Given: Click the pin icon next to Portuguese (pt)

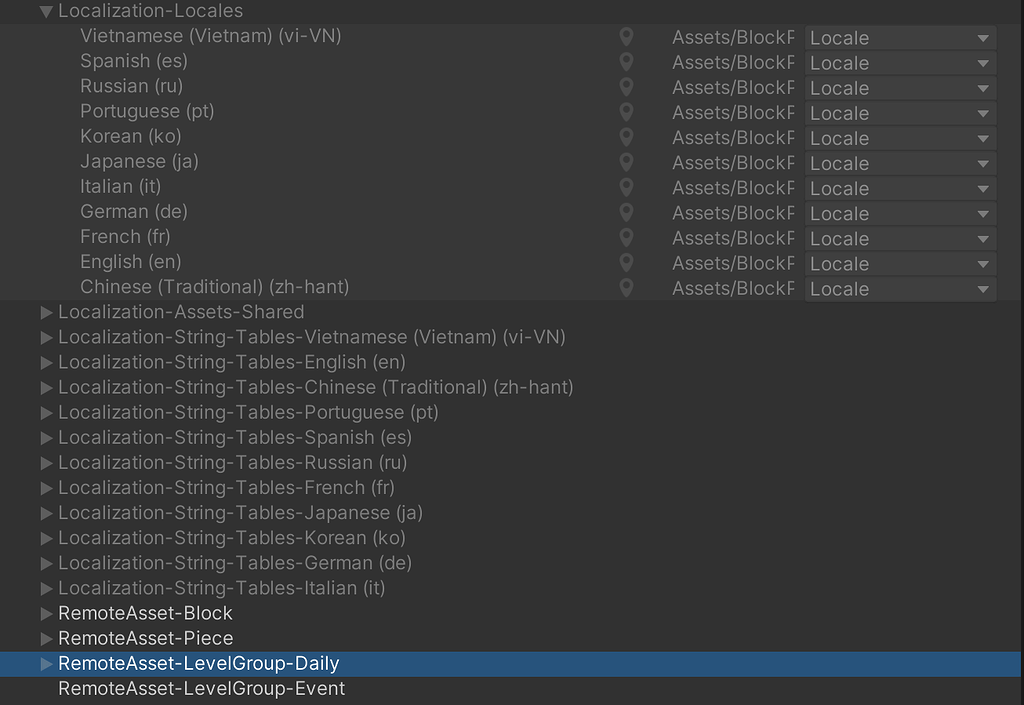Looking at the screenshot, I should click(x=626, y=112).
